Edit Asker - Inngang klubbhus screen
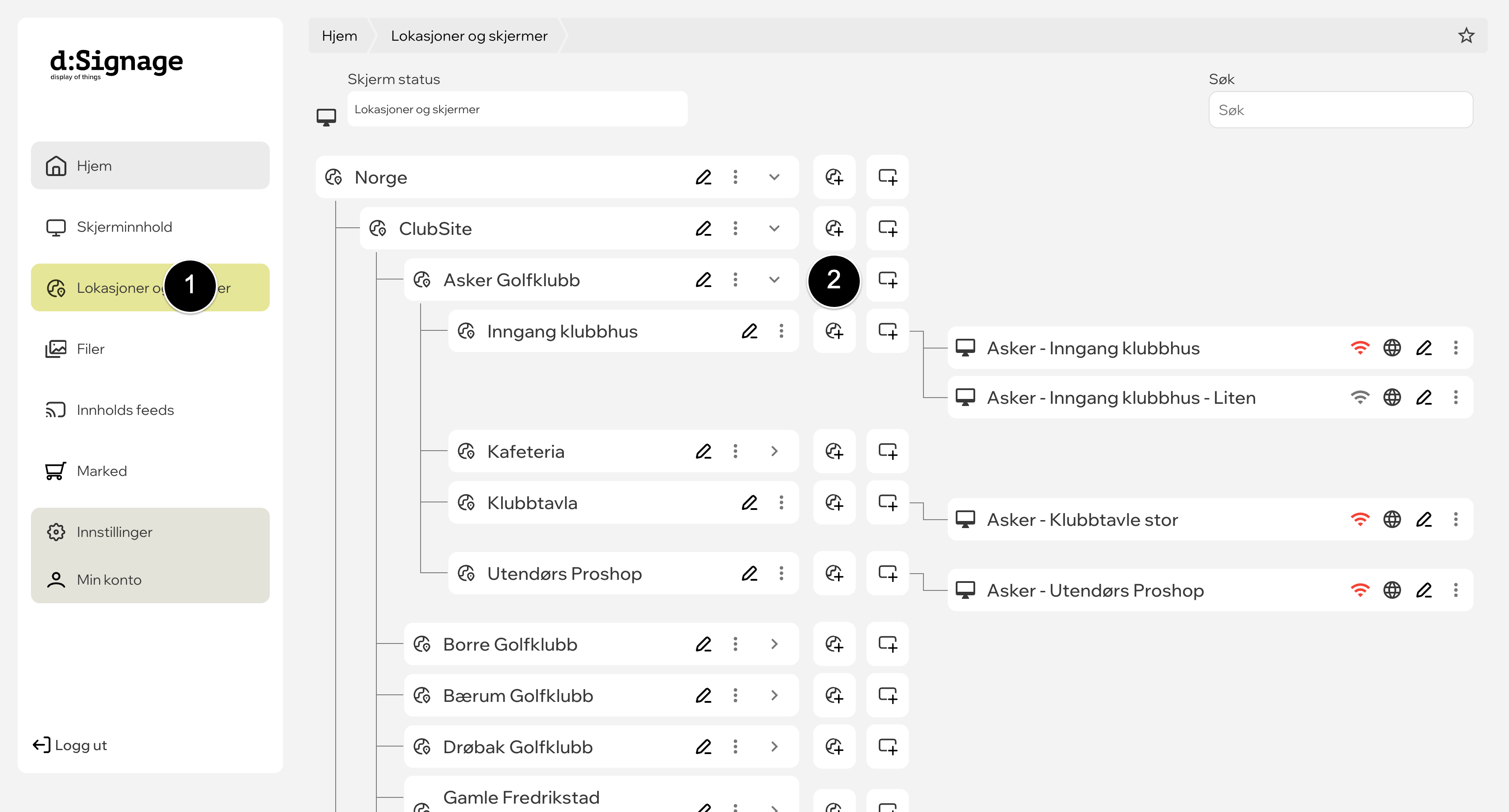1509x812 pixels. 1424,348
